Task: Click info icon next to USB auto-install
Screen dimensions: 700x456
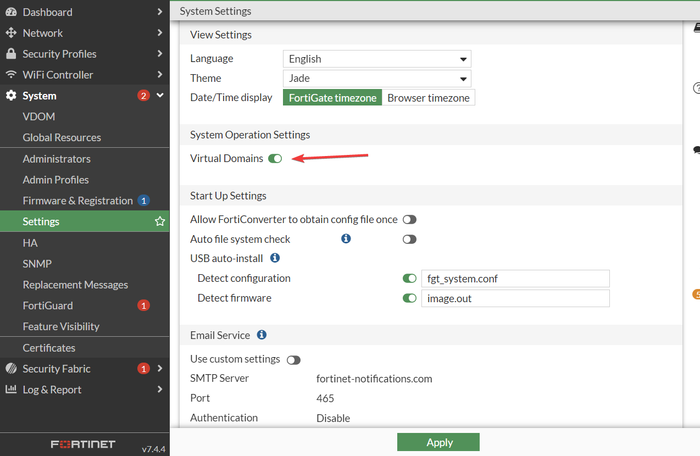Action: 275,258
